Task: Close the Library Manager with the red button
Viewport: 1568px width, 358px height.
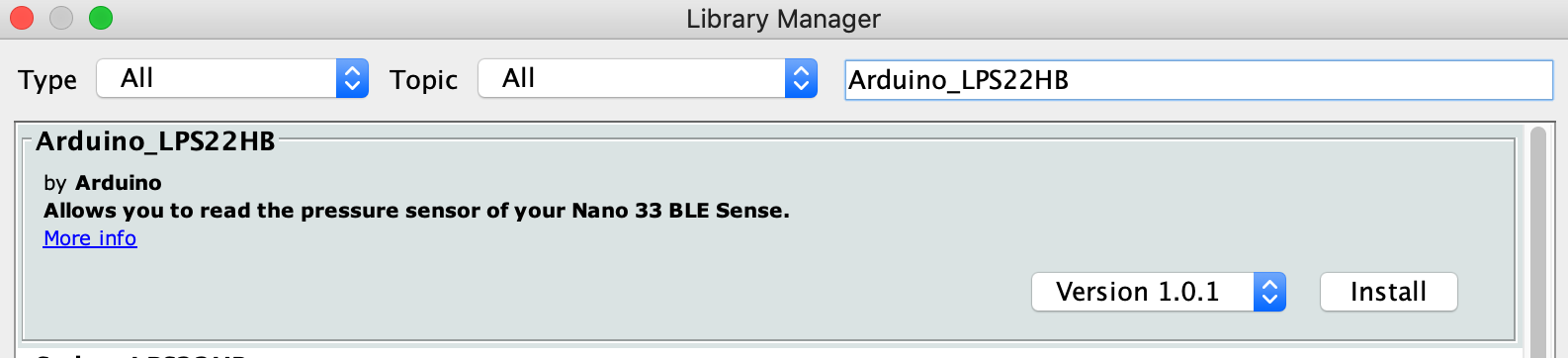Action: click(x=22, y=18)
